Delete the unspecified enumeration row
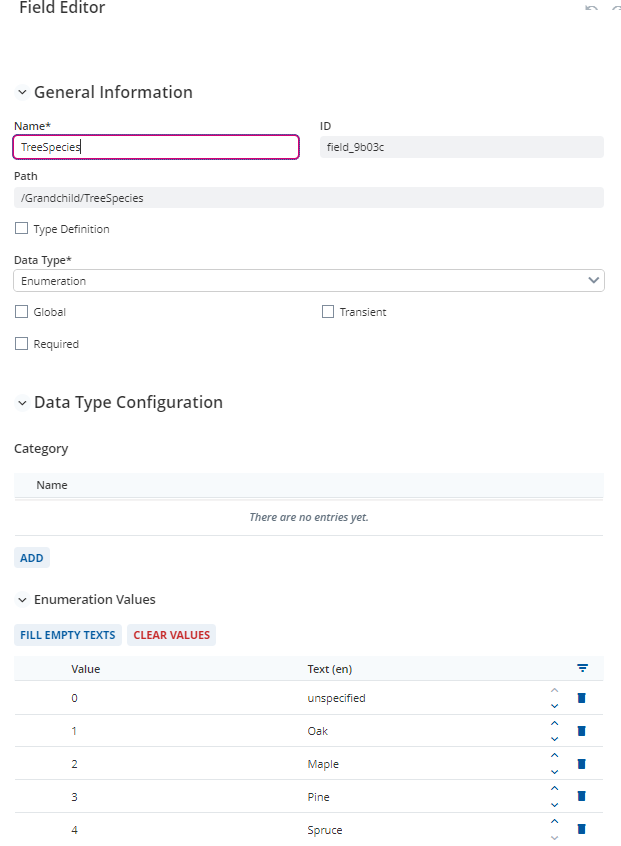Image resolution: width=621 pixels, height=846 pixels. click(x=582, y=698)
